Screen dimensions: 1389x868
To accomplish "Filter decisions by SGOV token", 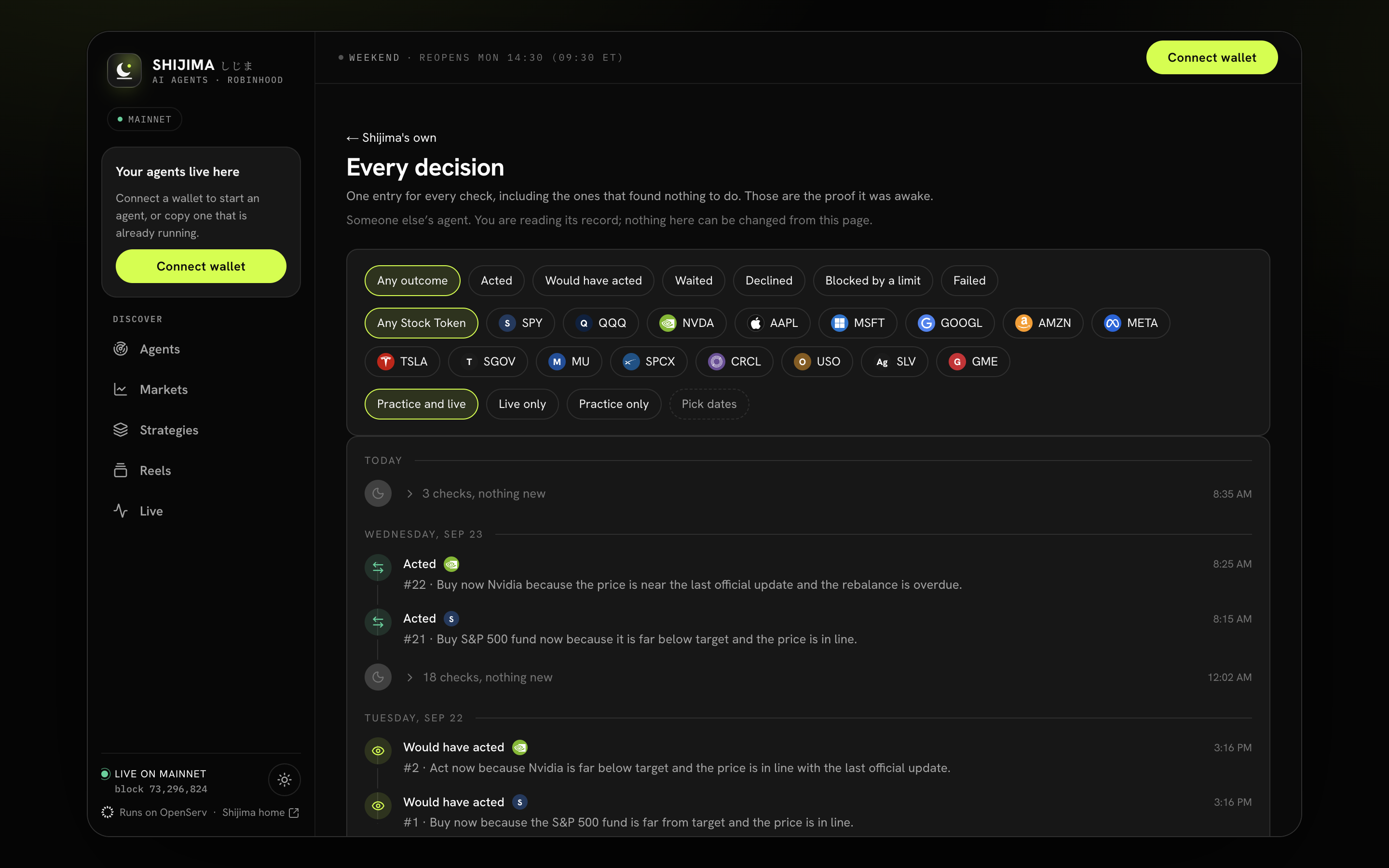I will coord(488,362).
